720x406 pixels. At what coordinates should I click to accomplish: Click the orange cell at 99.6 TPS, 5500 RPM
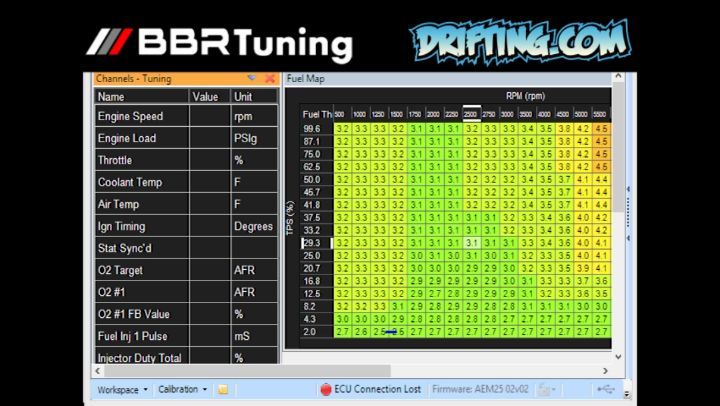pos(600,129)
